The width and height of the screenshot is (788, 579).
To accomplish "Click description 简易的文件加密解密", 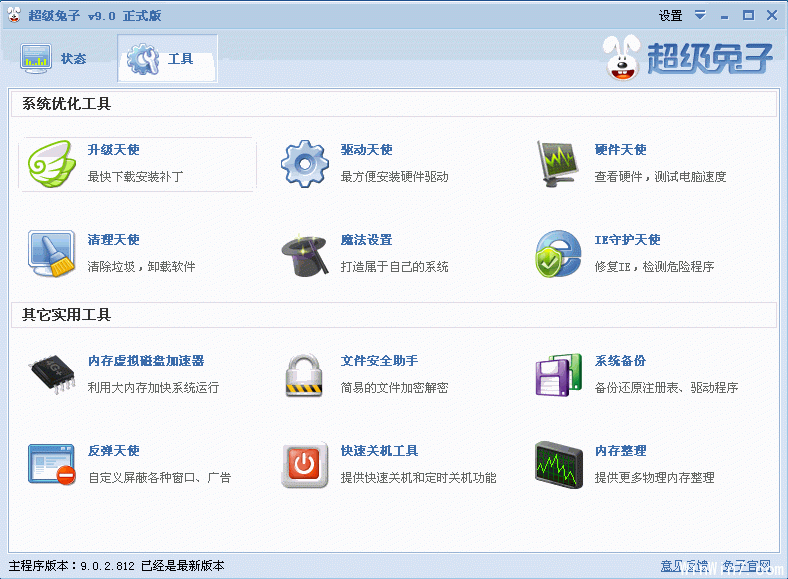I will point(395,387).
